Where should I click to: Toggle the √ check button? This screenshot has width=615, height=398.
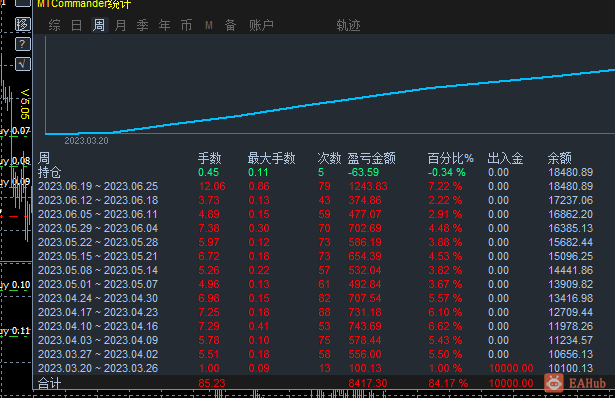23,64
